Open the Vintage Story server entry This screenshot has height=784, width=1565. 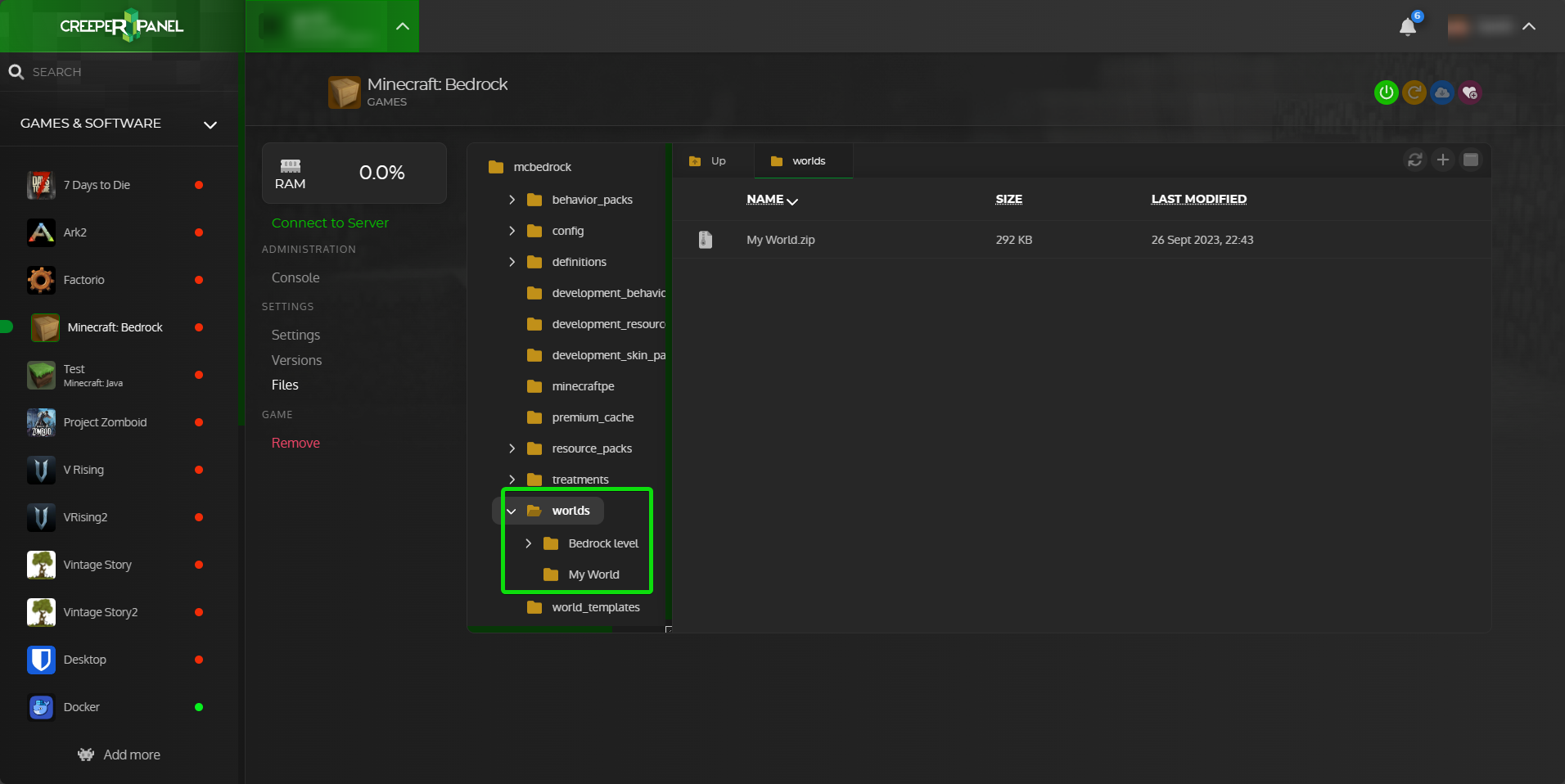tap(119, 565)
